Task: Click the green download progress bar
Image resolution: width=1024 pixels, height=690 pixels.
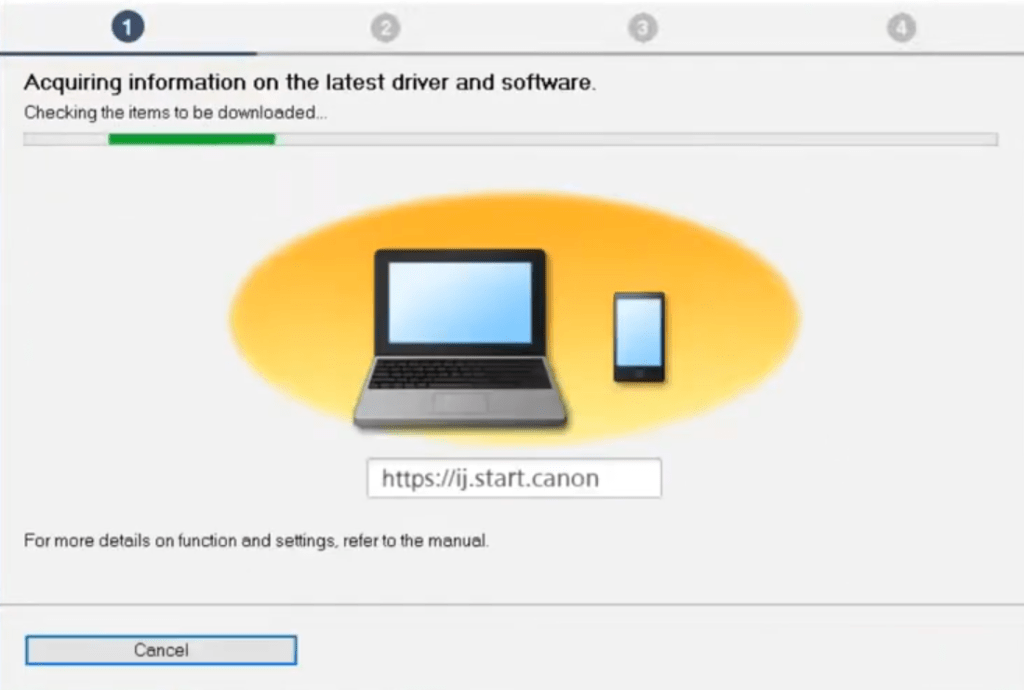Action: pyautogui.click(x=192, y=139)
